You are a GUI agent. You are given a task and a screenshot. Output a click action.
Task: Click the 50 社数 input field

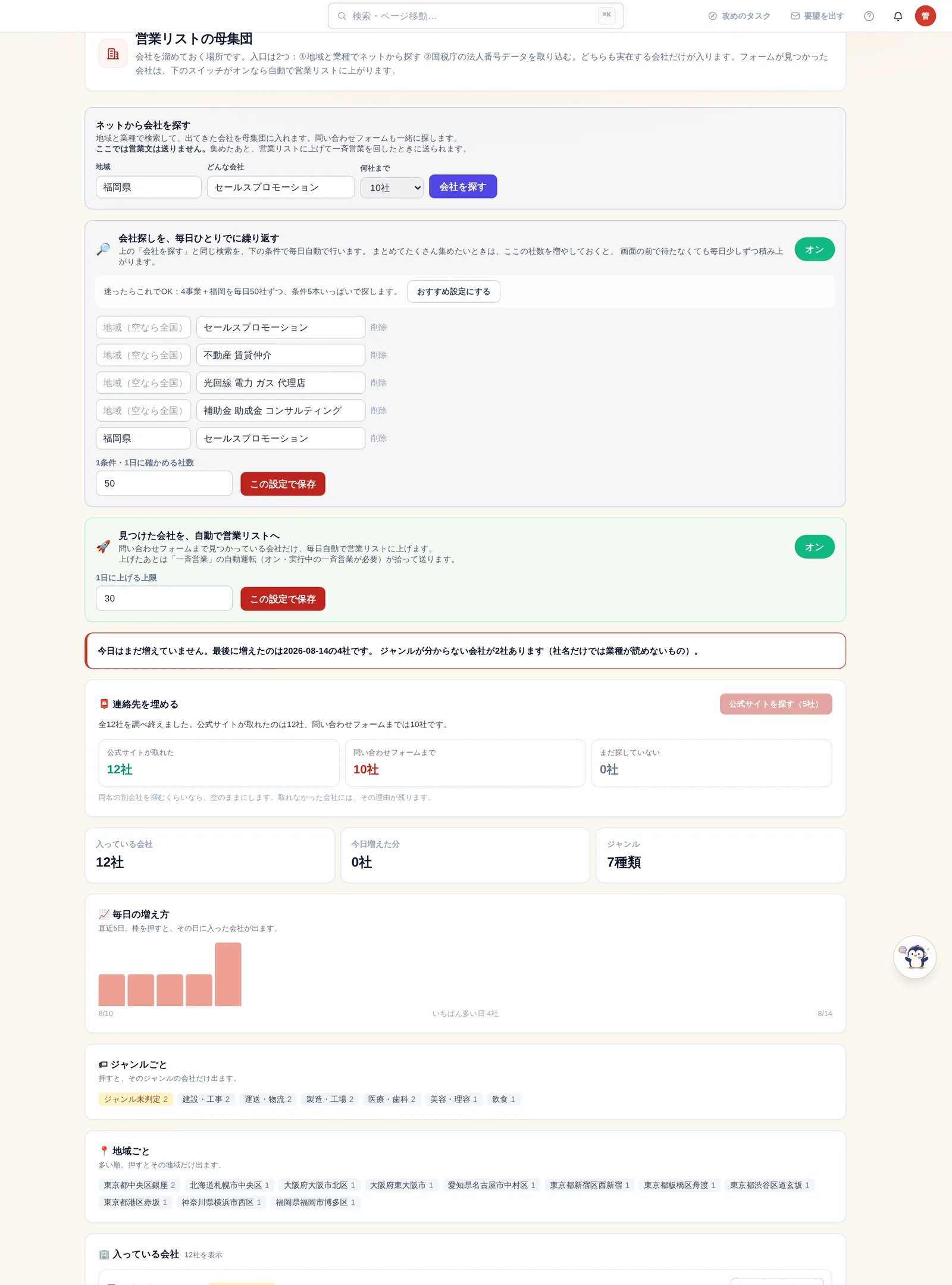click(x=164, y=483)
